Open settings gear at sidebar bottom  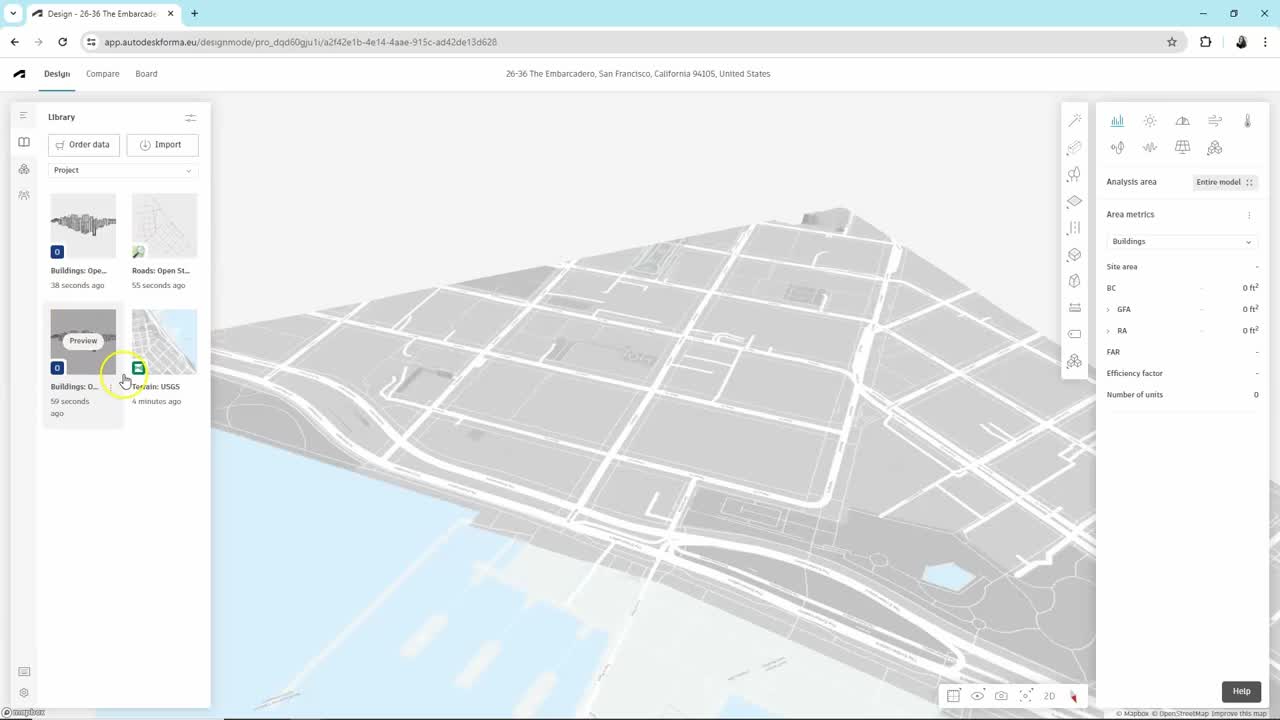[x=24, y=693]
